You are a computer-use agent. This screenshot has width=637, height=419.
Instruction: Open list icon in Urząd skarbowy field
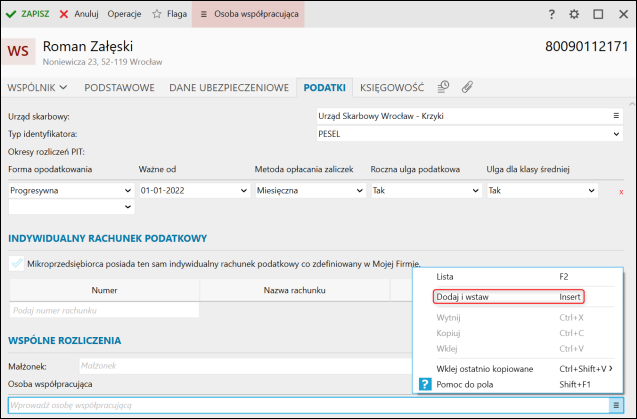click(x=616, y=116)
